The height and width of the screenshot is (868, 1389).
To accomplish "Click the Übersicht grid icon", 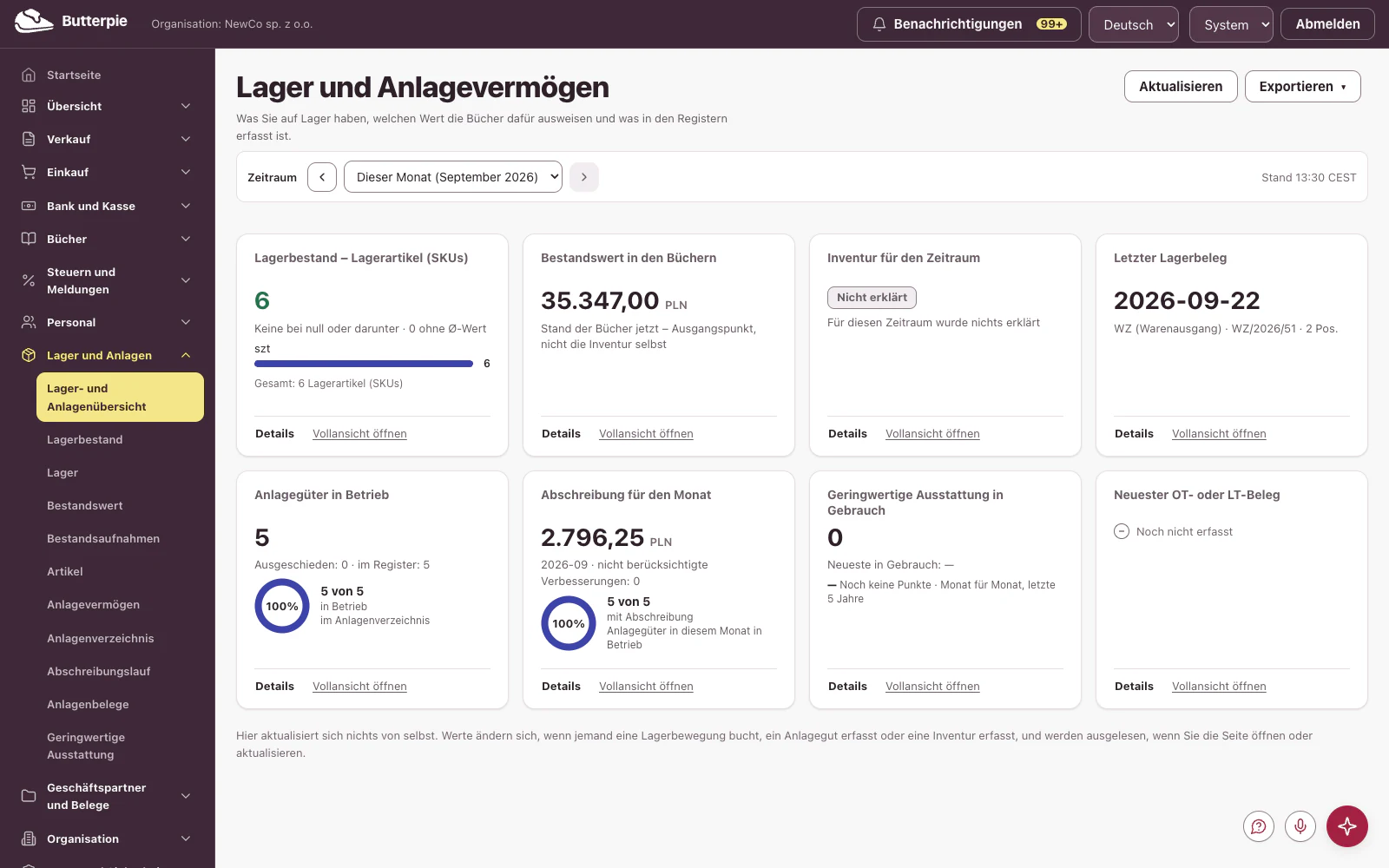I will click(x=29, y=106).
